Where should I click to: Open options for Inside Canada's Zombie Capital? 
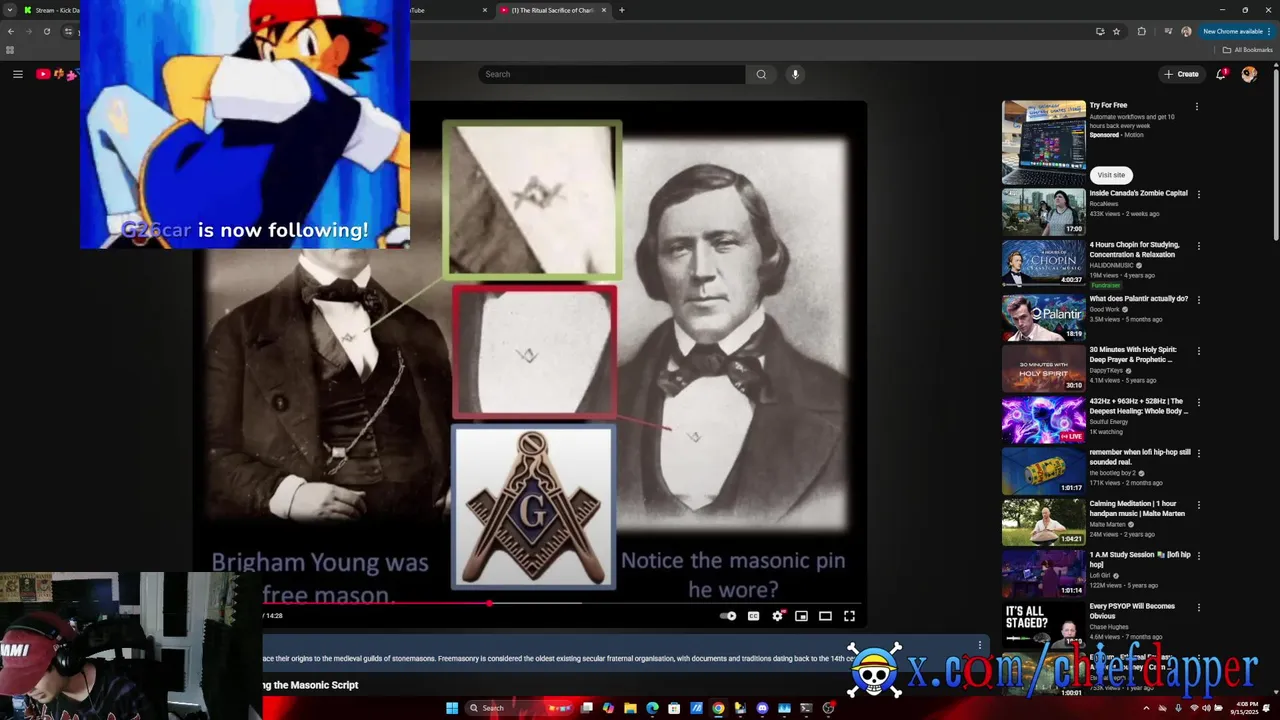coord(1199,194)
